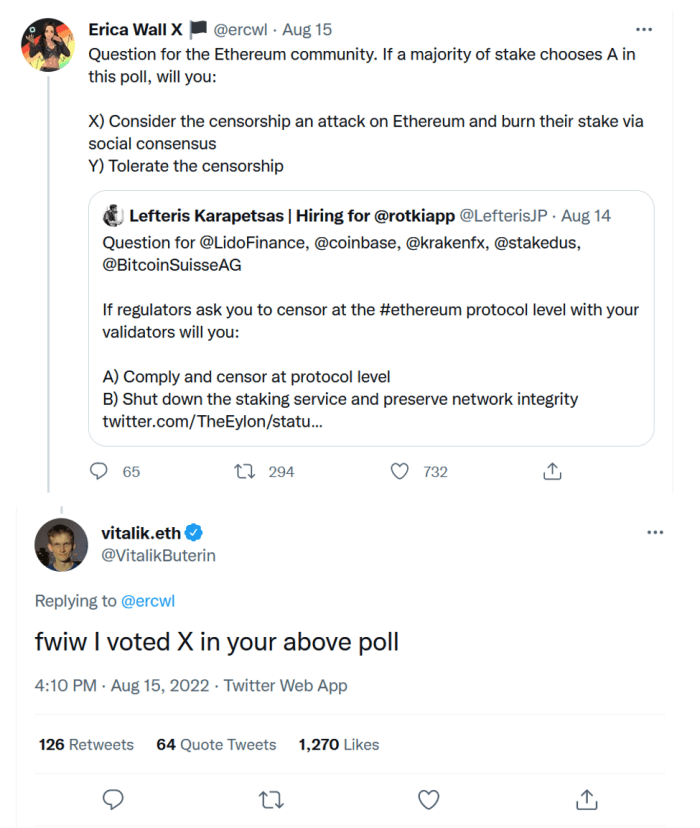Reply to vitalik.eth's tweet
Image resolution: width=700 pixels, height=828 pixels.
(113, 799)
